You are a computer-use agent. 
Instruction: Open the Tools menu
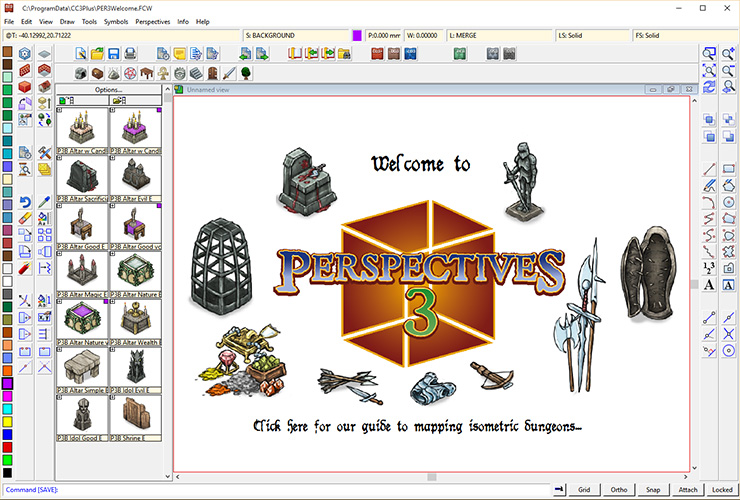pos(89,22)
